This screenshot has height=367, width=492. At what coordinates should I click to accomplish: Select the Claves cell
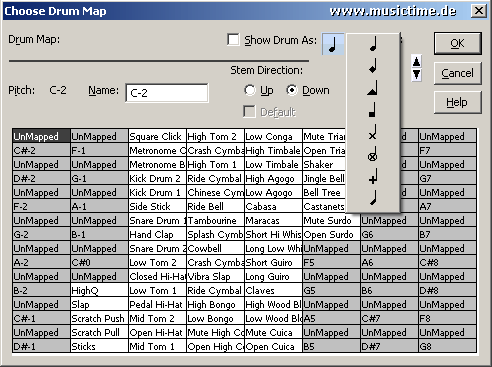(273, 290)
